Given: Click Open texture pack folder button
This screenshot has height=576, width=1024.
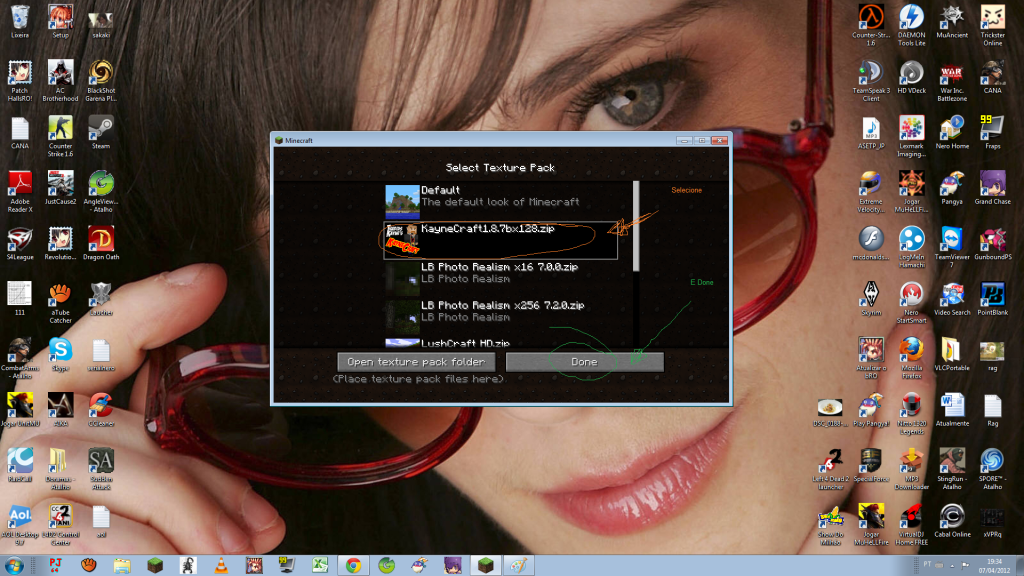Looking at the screenshot, I should (416, 362).
